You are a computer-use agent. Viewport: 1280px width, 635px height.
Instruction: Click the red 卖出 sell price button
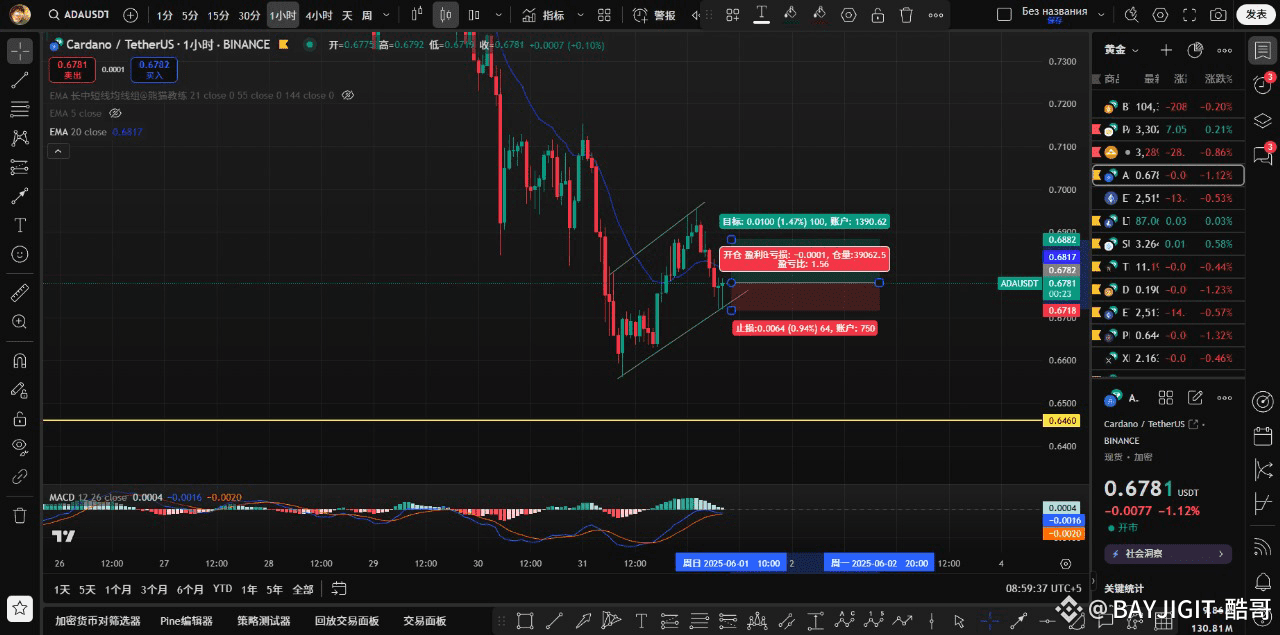click(x=73, y=69)
